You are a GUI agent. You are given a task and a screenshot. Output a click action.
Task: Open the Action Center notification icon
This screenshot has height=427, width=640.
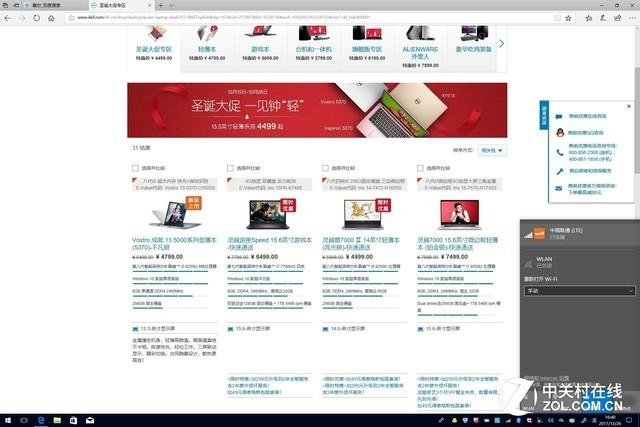pos(629,420)
